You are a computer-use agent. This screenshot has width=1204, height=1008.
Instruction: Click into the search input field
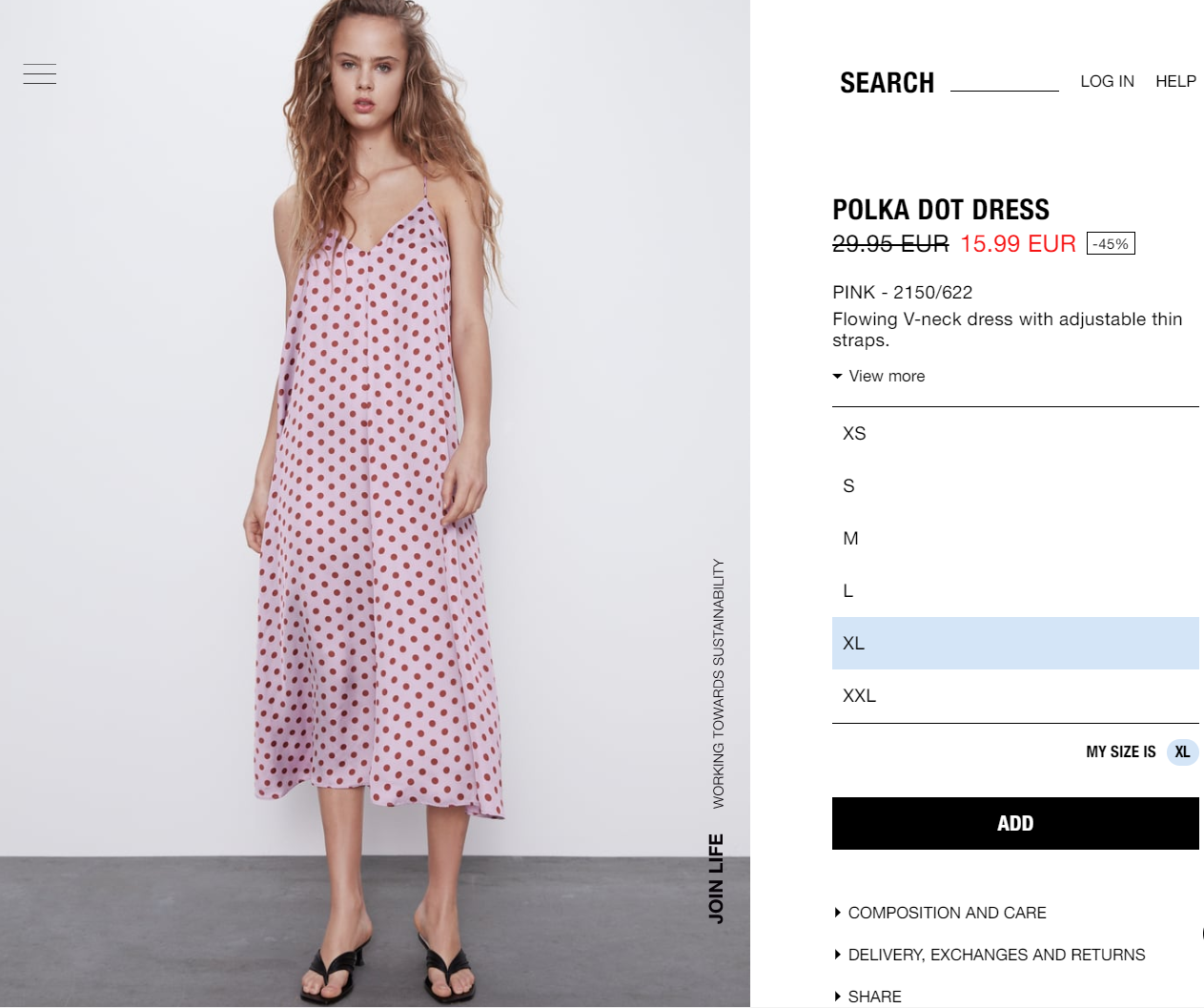pyautogui.click(x=1005, y=81)
